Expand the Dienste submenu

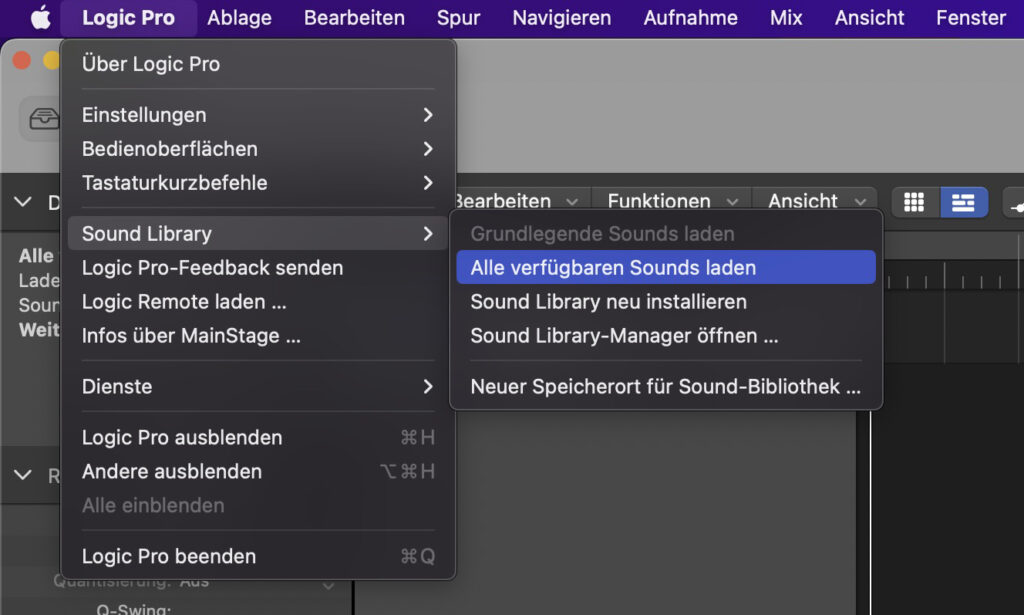tap(258, 386)
